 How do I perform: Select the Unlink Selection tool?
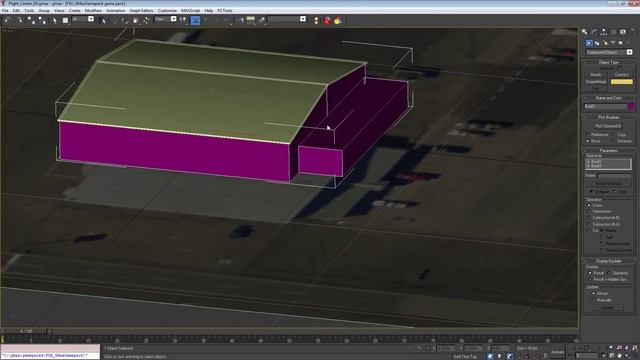point(42,20)
